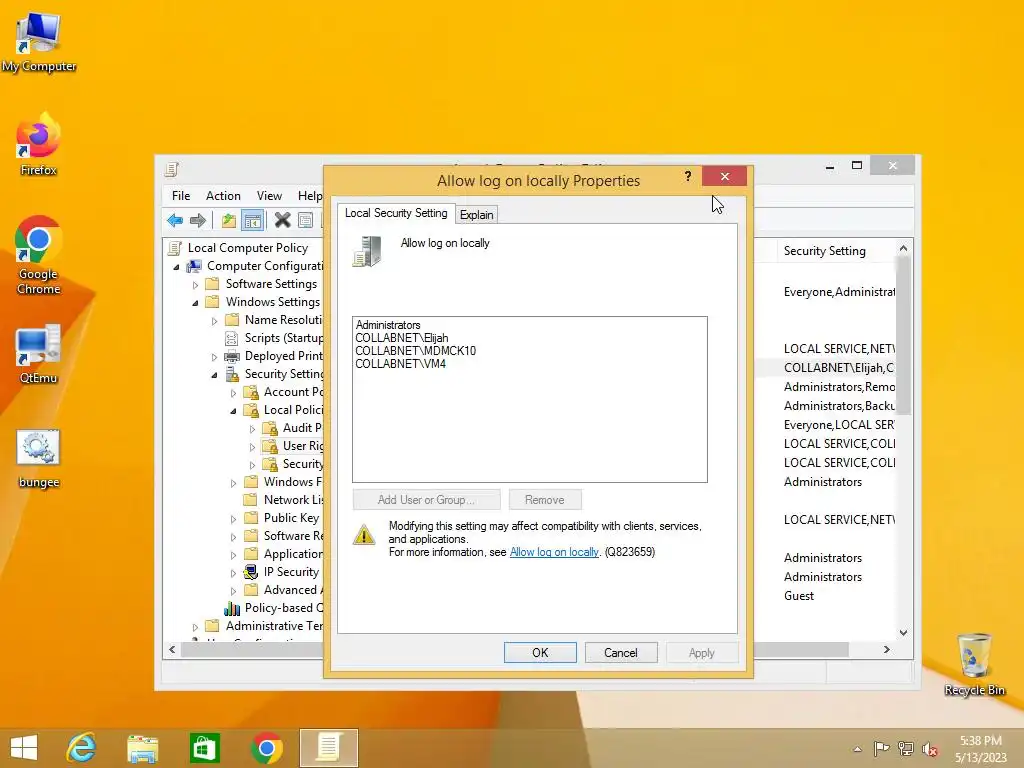The image size is (1024, 768).
Task: Toggle the Show/Hide console tree toolbar icon
Action: [252, 221]
